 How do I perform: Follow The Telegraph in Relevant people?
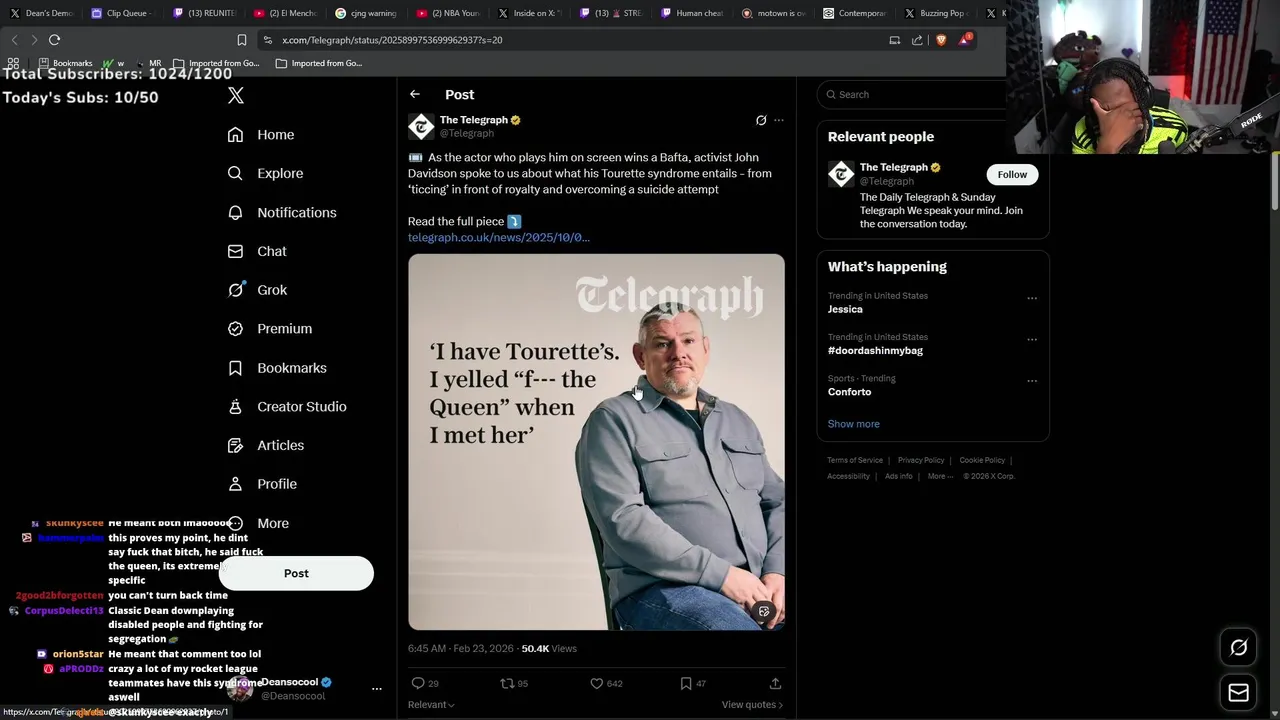(1012, 174)
